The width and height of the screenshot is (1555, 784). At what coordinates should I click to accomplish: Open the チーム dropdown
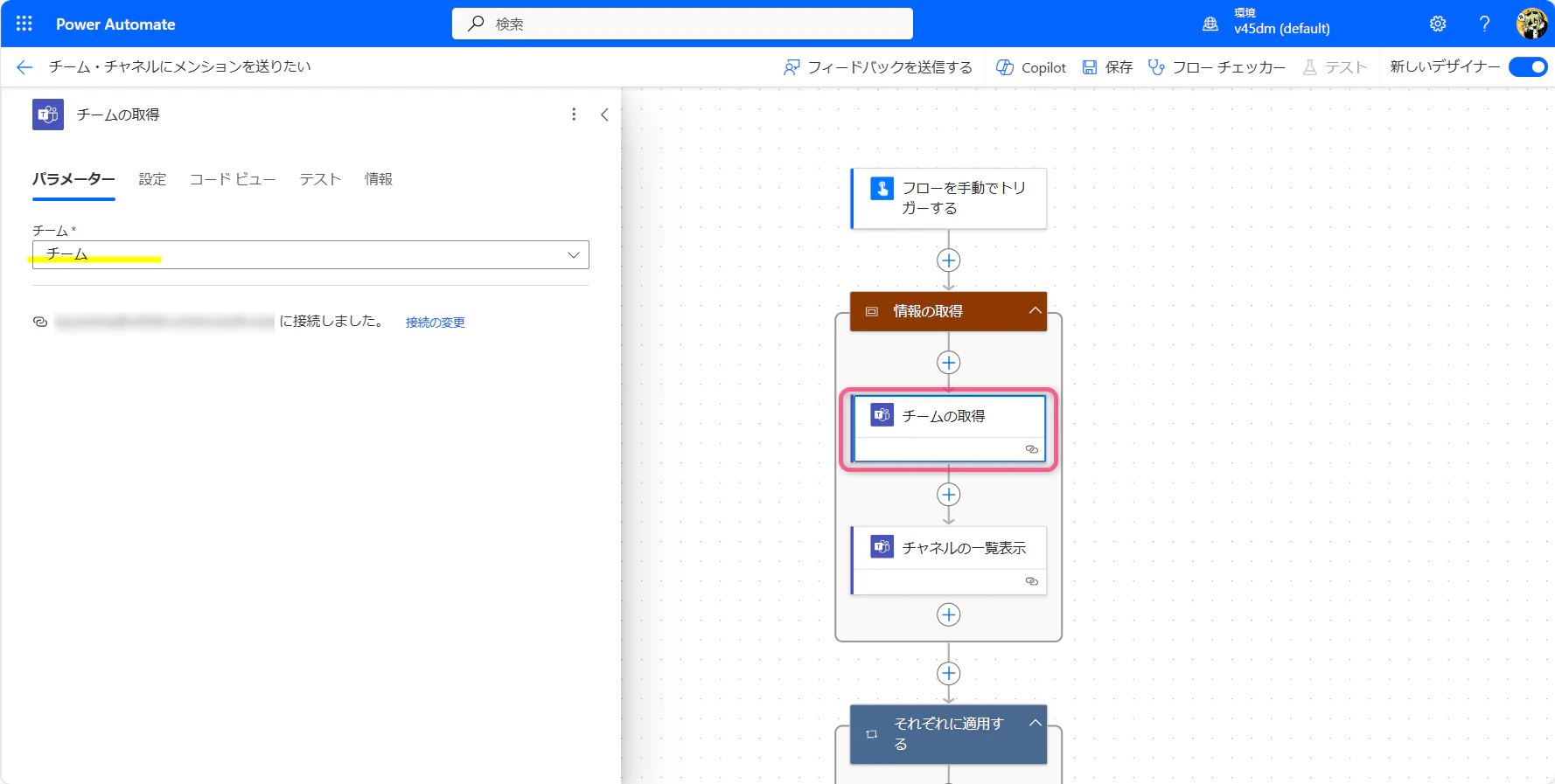click(x=310, y=254)
